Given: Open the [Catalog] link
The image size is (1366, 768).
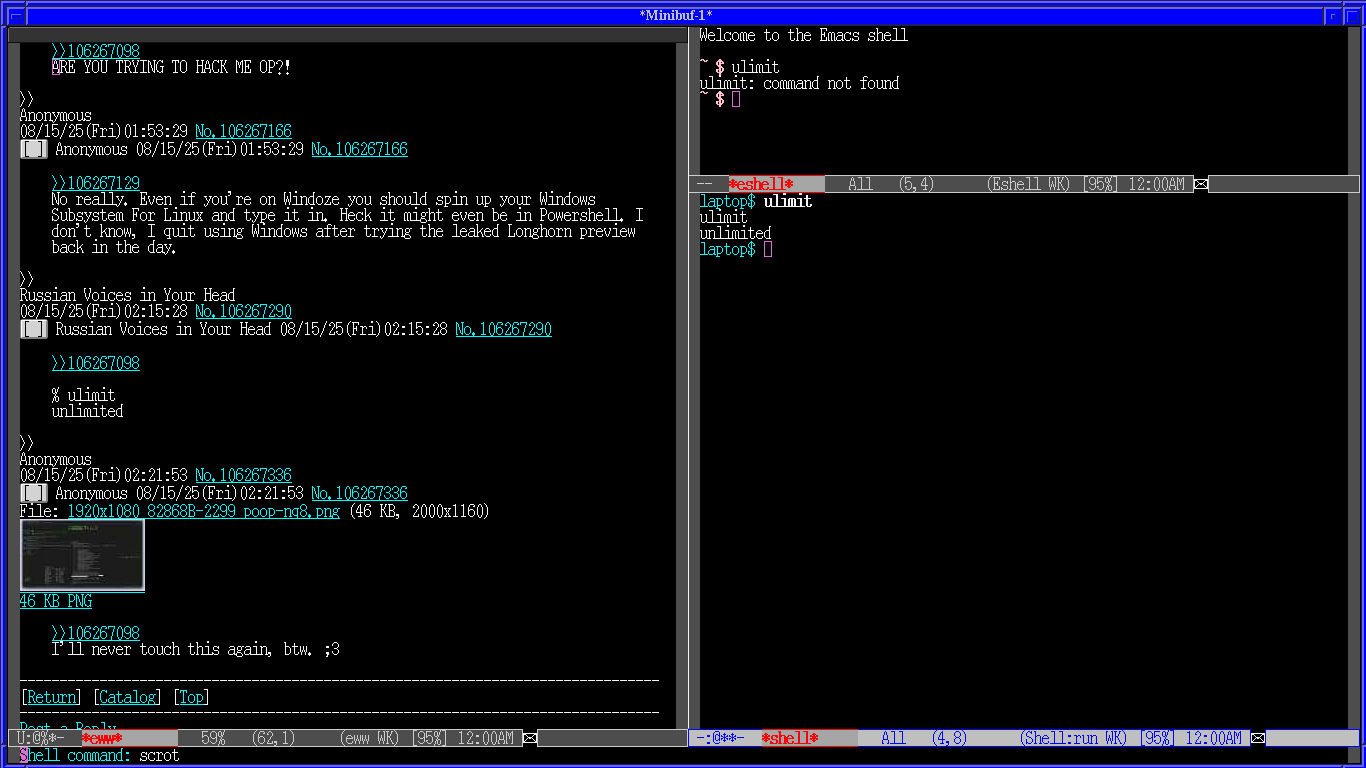Looking at the screenshot, I should point(128,698).
